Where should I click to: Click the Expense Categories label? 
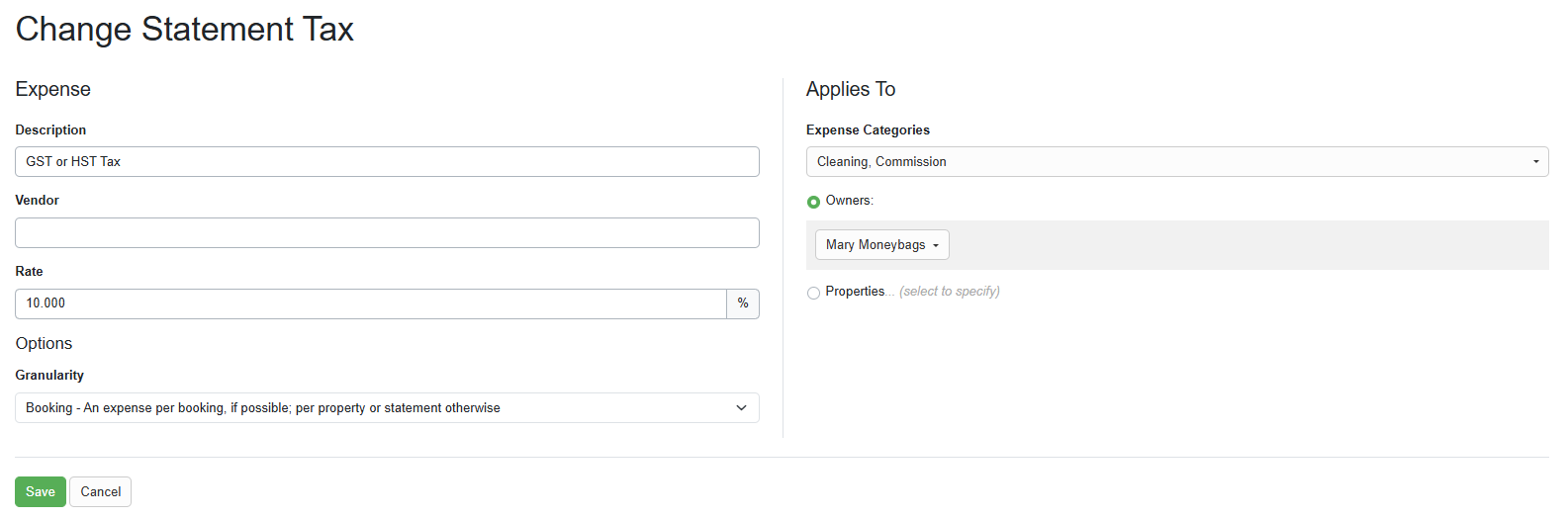(868, 129)
